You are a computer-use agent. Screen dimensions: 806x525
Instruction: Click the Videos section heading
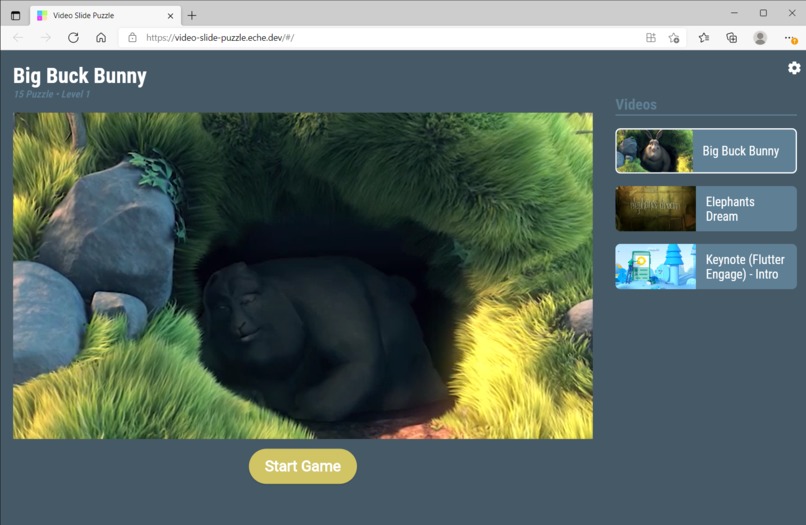coord(636,104)
